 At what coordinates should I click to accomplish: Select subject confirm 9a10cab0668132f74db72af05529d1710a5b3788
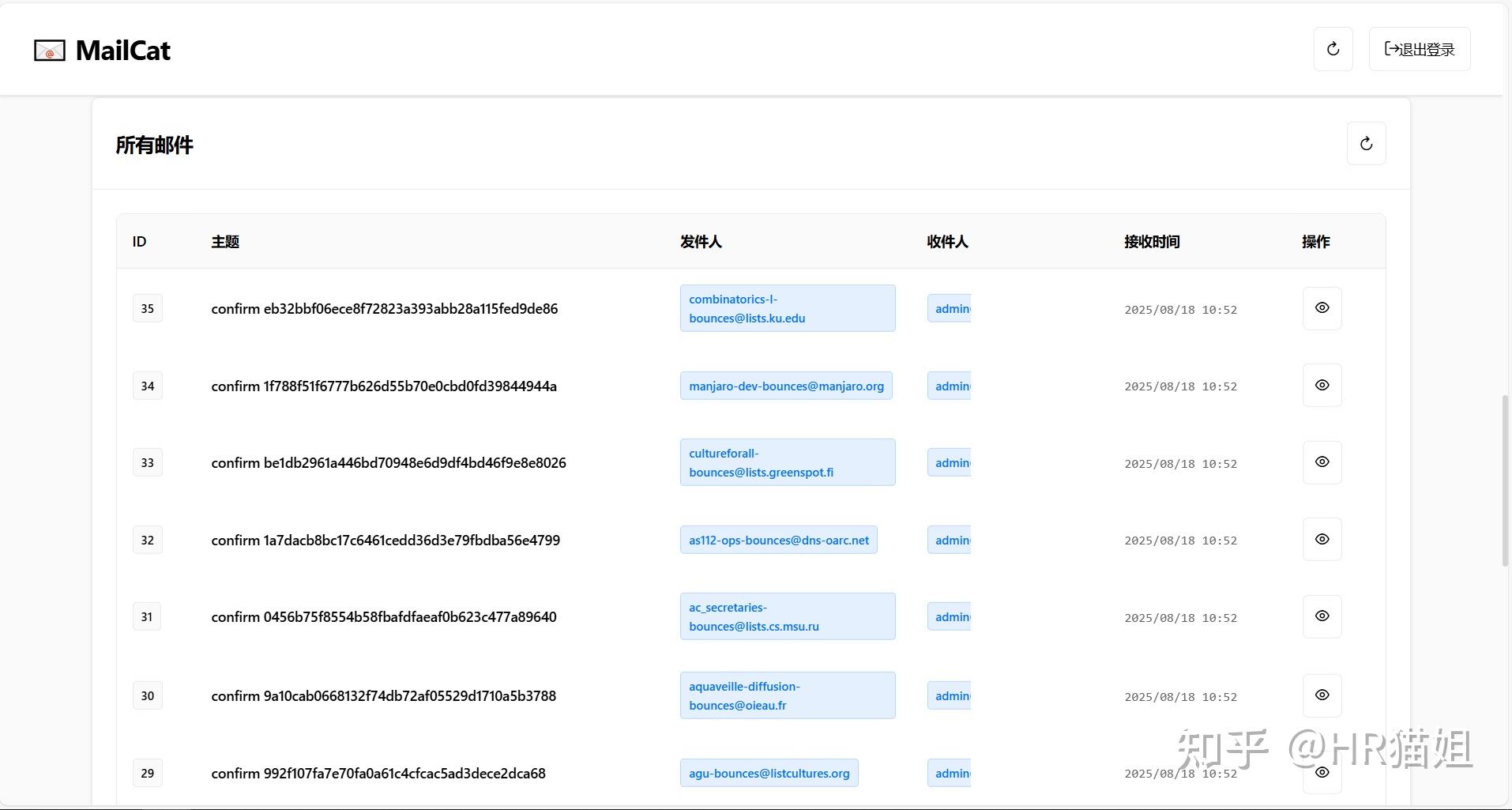(384, 696)
